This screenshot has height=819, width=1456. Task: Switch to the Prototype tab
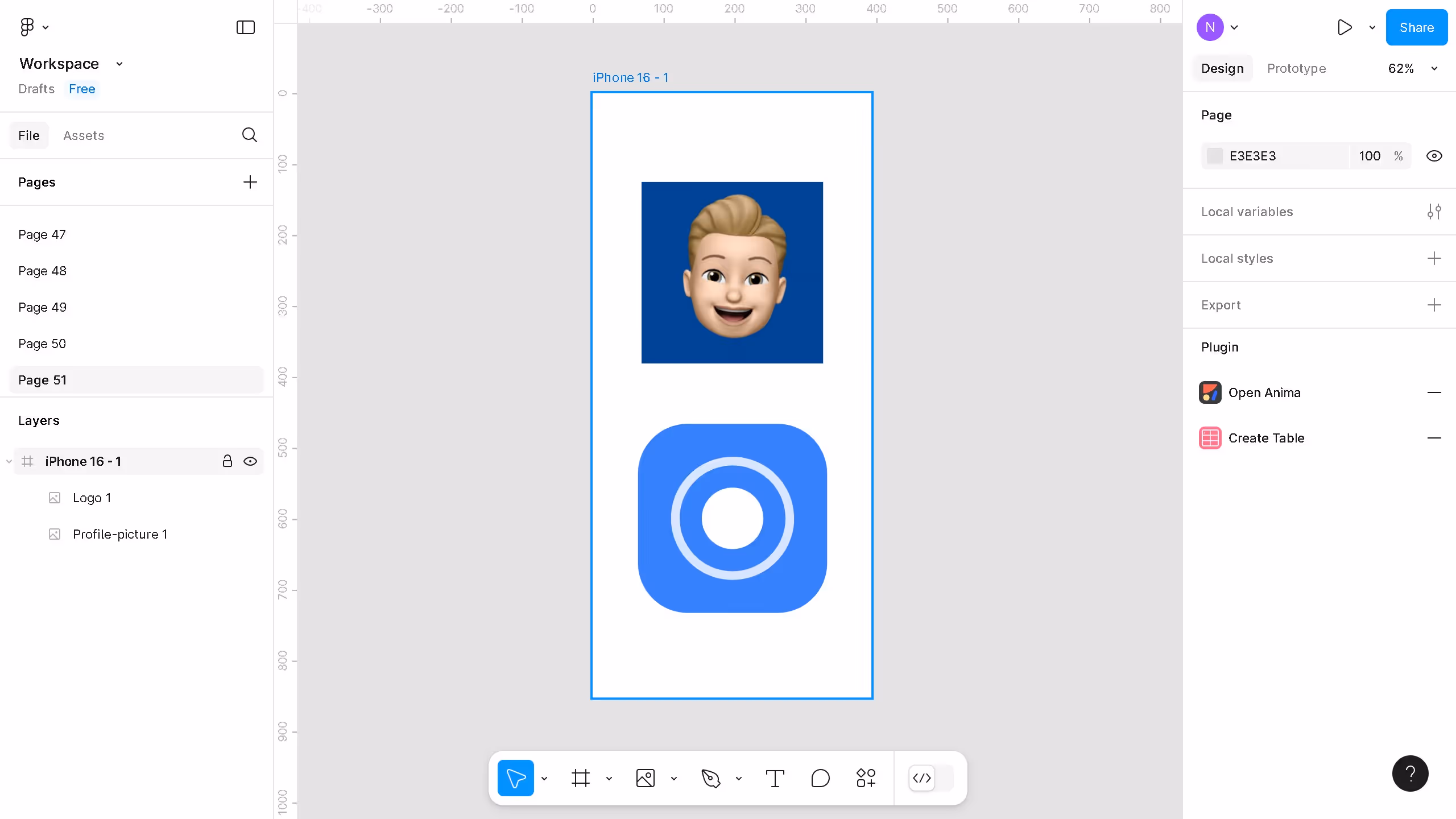[1297, 68]
